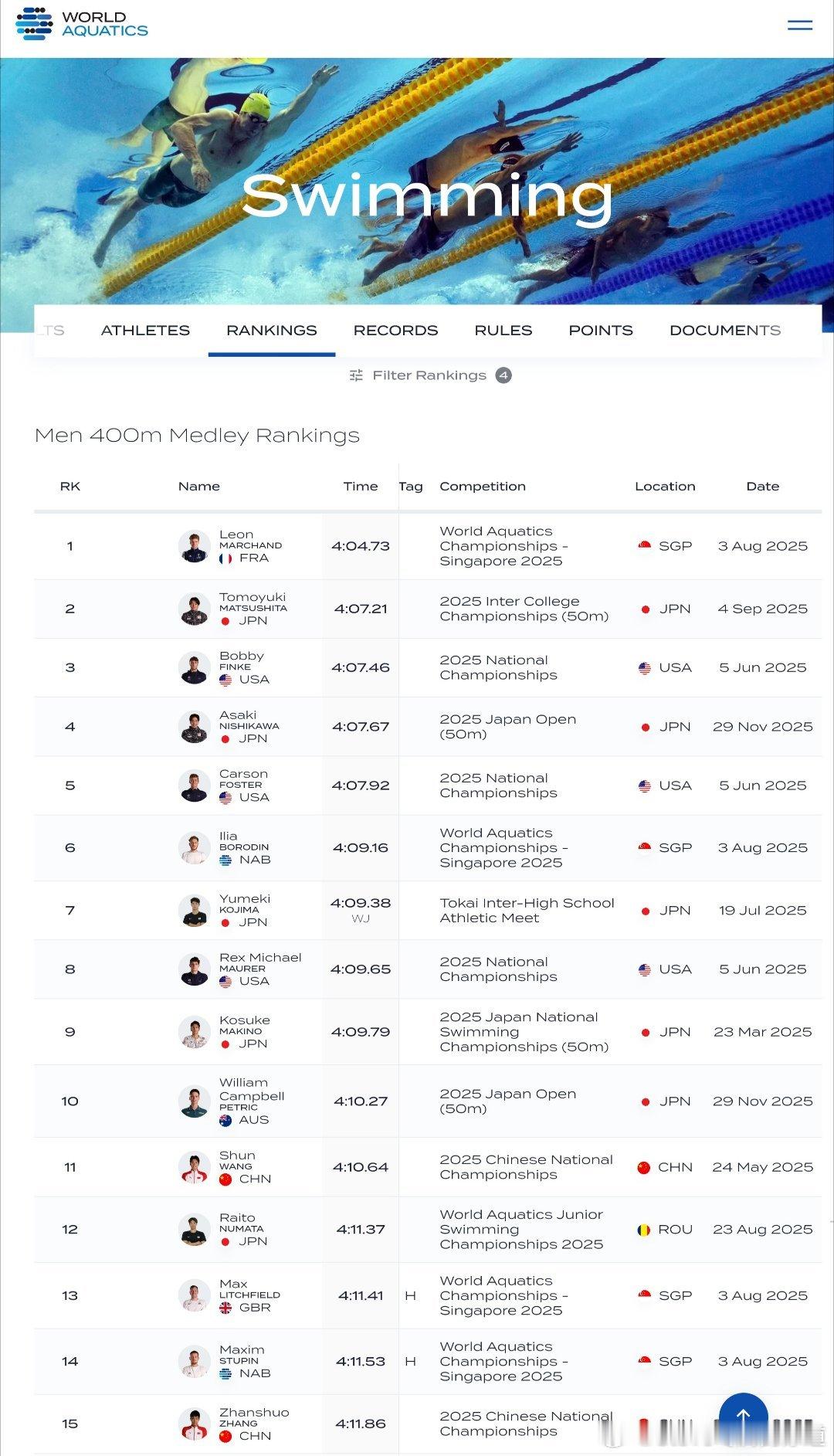Open Tomoyuki Matsushita's athlete profile link
This screenshot has width=834, height=1456.
point(253,602)
